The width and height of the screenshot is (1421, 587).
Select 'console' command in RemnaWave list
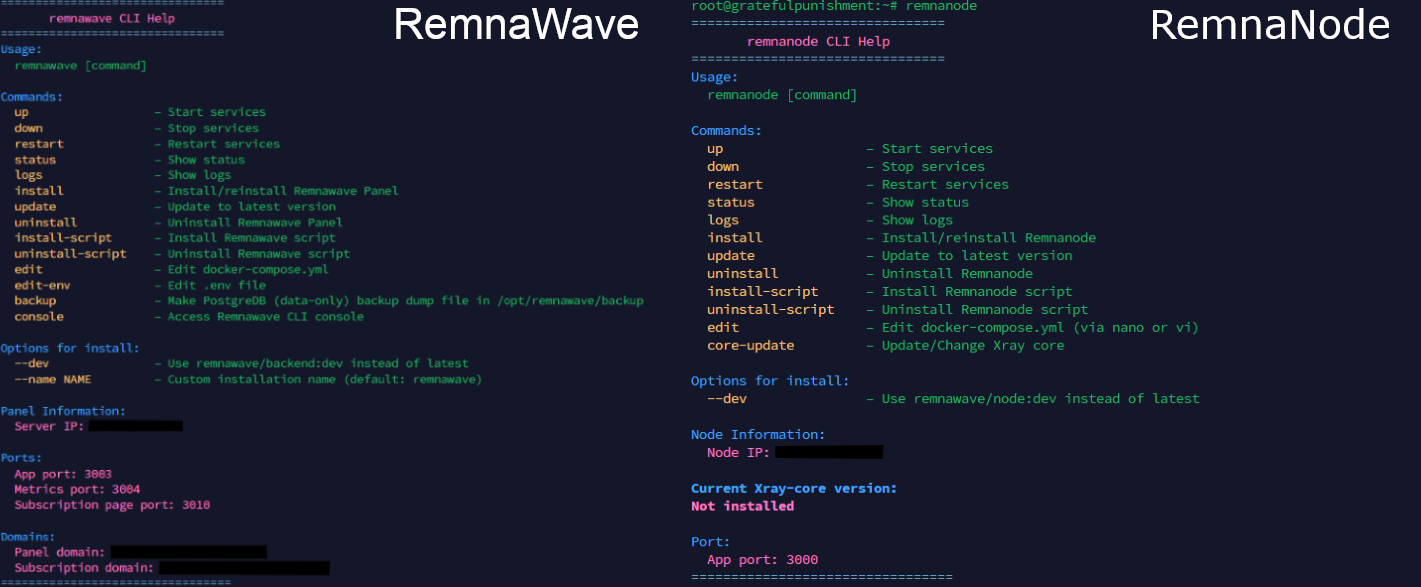[39, 317]
